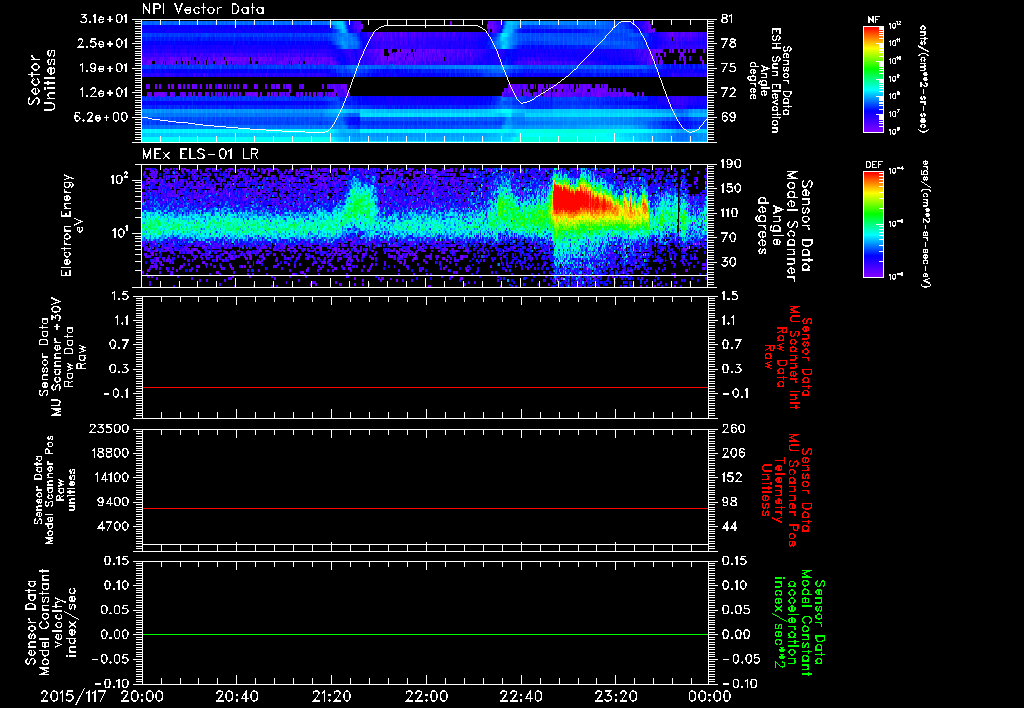The height and width of the screenshot is (708, 1024).
Task: Click the red high-flux burst in the ELS spectrogram
Action: pos(581,199)
